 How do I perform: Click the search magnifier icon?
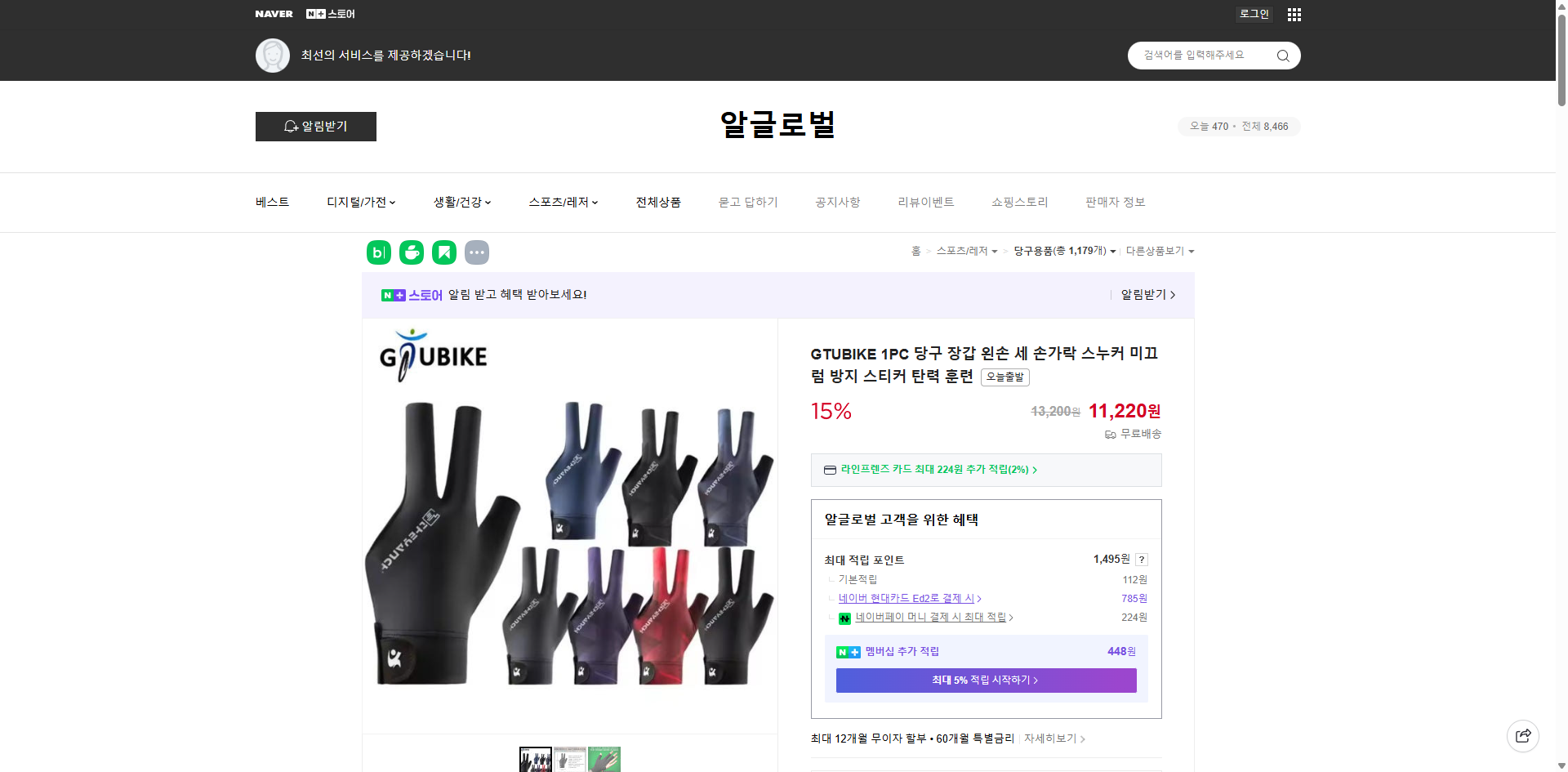tap(1282, 55)
